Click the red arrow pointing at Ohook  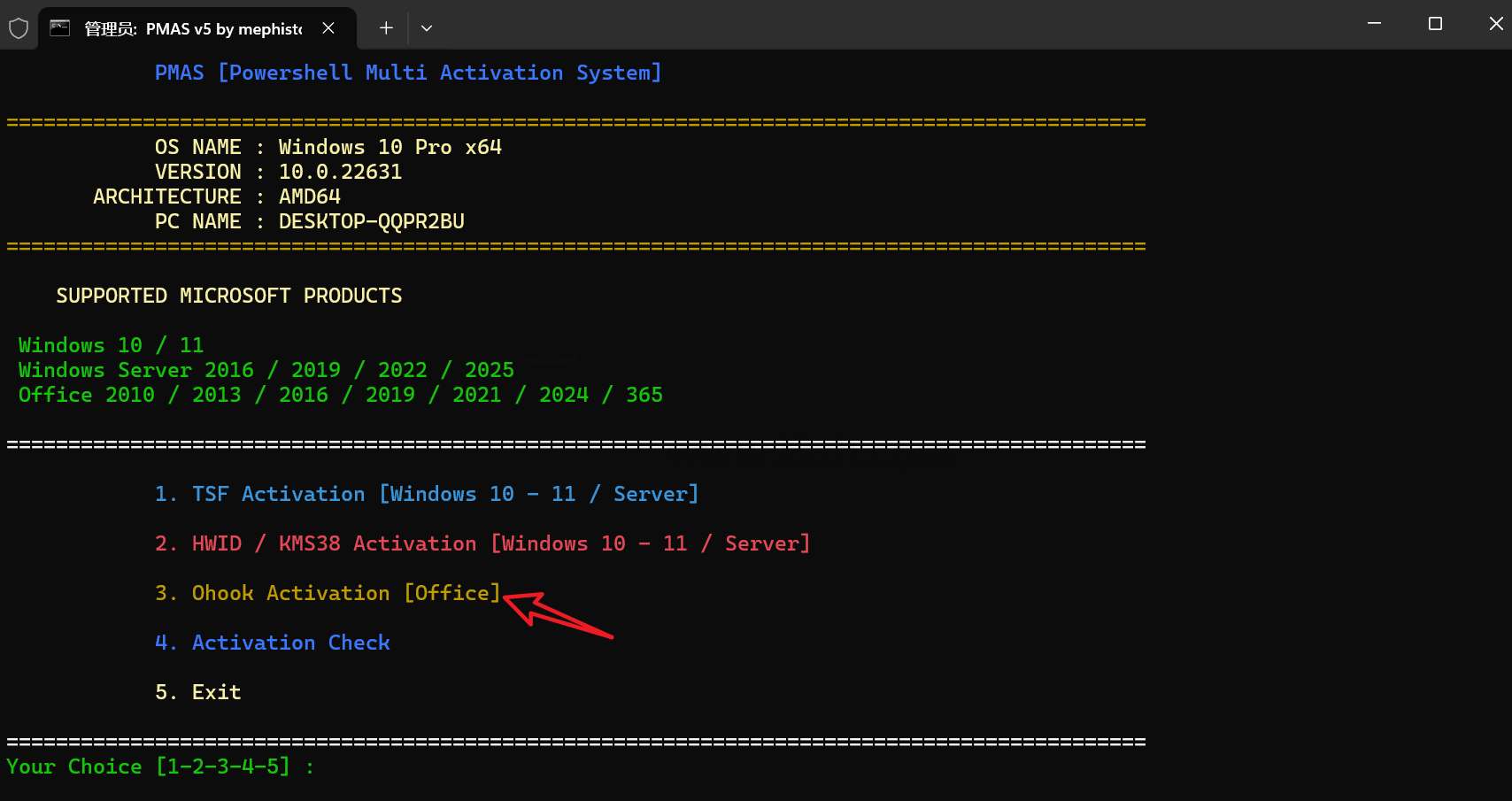tap(556, 613)
